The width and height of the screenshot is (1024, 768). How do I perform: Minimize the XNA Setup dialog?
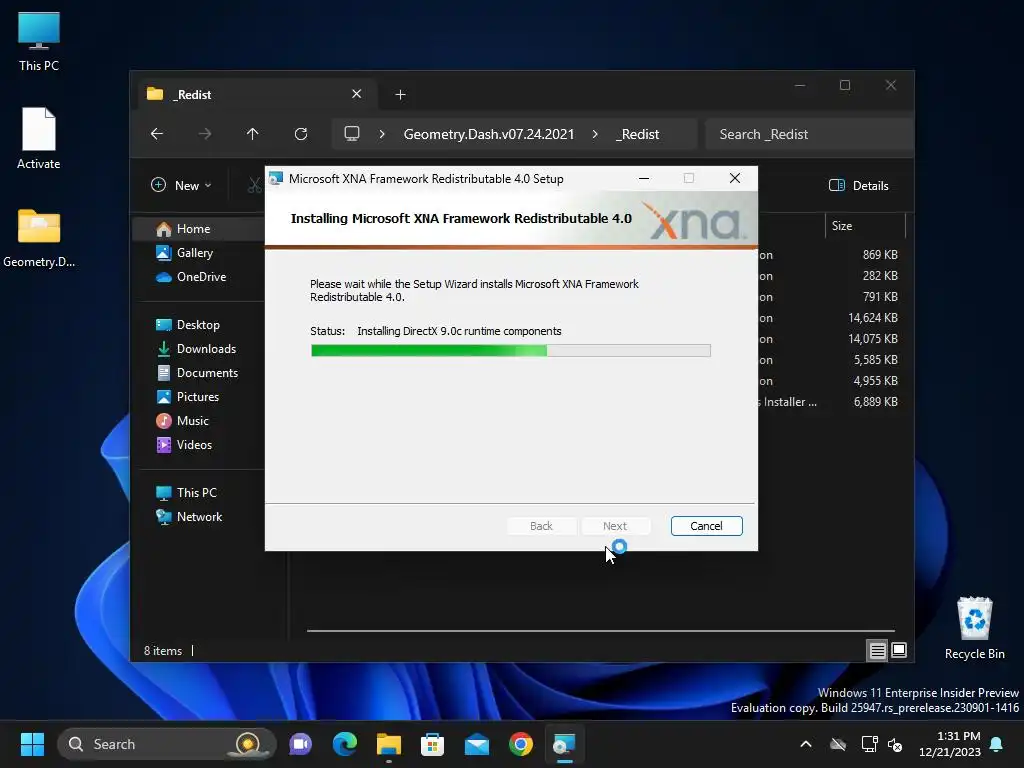(644, 178)
